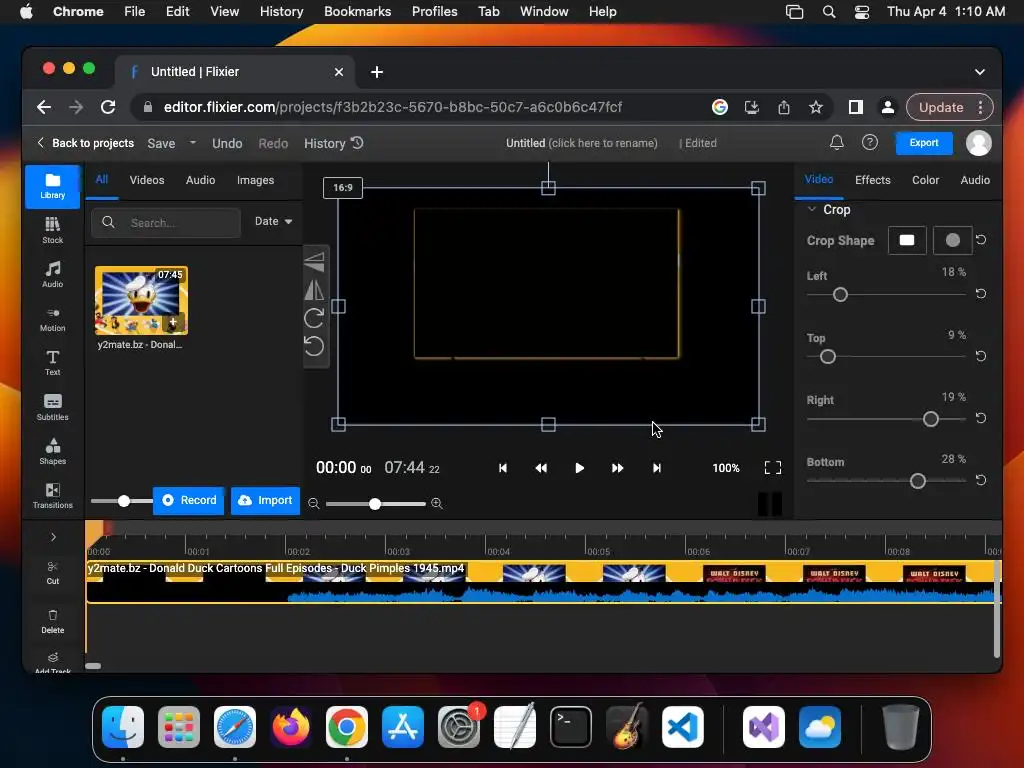The image size is (1024, 768).
Task: Open the Stock media panel
Action: pyautogui.click(x=52, y=231)
